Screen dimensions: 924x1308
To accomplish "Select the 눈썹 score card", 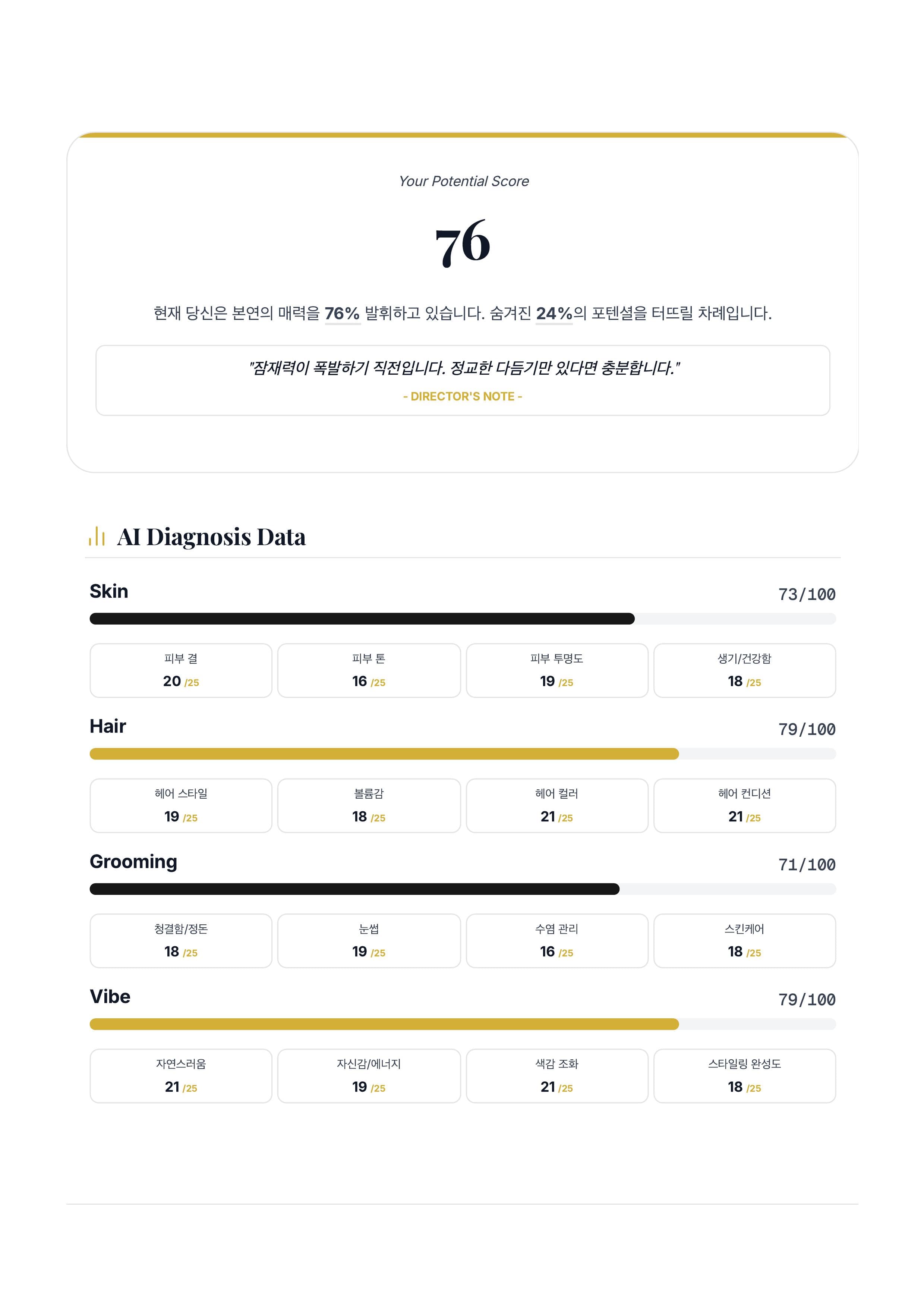I will 369,941.
